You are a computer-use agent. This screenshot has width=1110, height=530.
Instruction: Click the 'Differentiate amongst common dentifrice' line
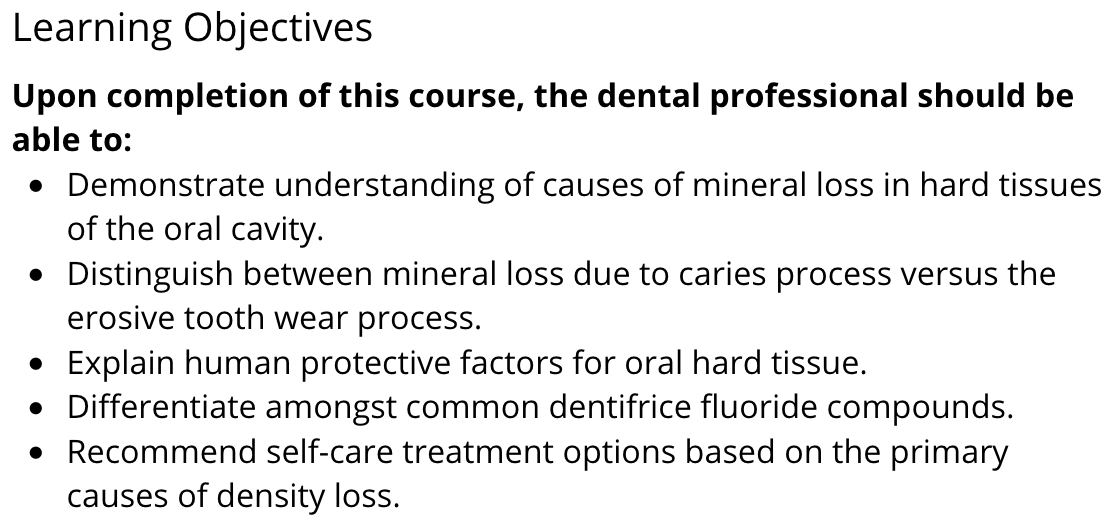pyautogui.click(x=540, y=407)
